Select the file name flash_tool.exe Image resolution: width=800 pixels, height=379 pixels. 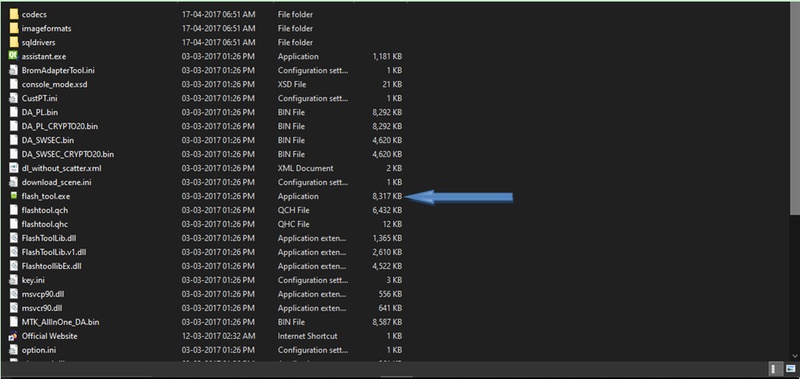pyautogui.click(x=46, y=196)
